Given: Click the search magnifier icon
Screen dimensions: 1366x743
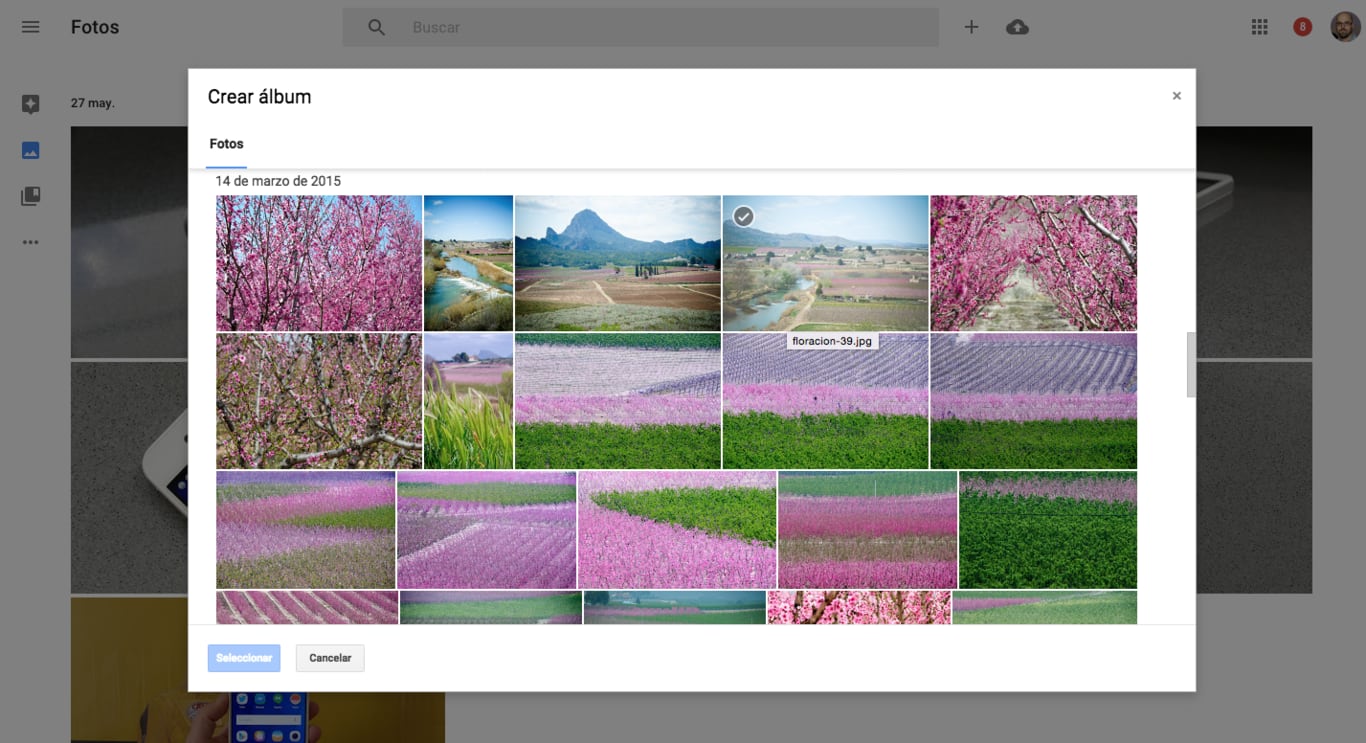Looking at the screenshot, I should [376, 28].
